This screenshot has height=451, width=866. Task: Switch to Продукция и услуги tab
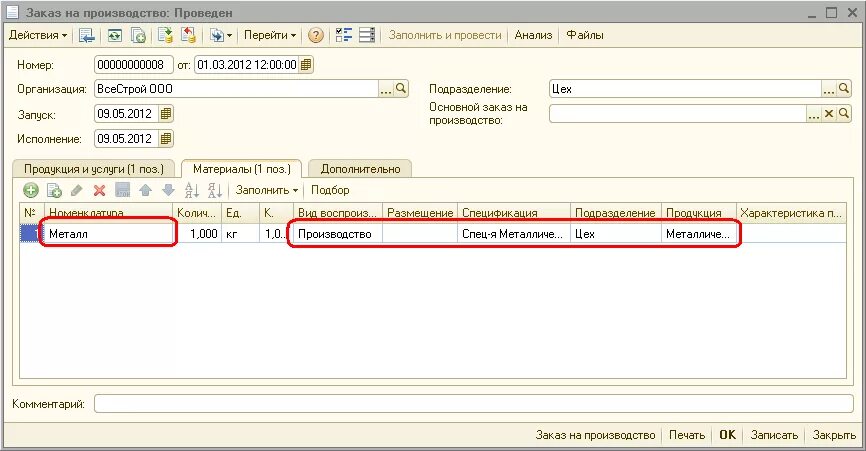pyautogui.click(x=94, y=169)
